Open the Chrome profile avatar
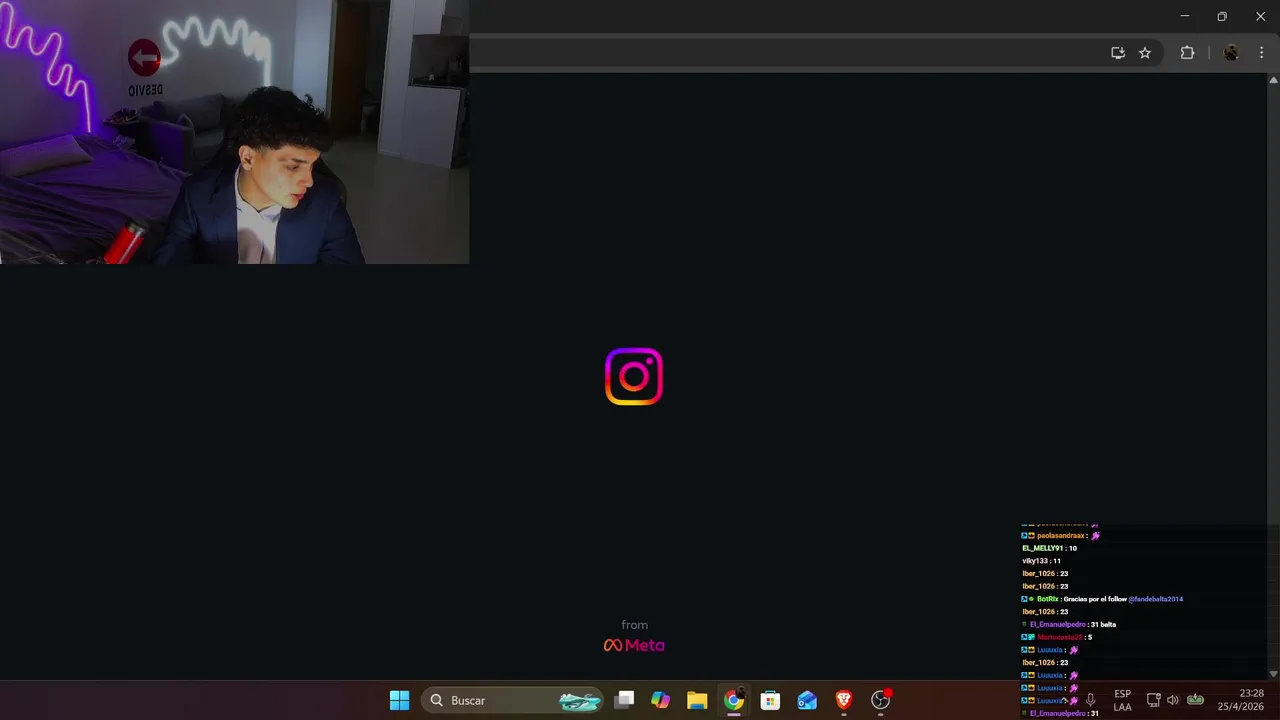 pos(1231,53)
